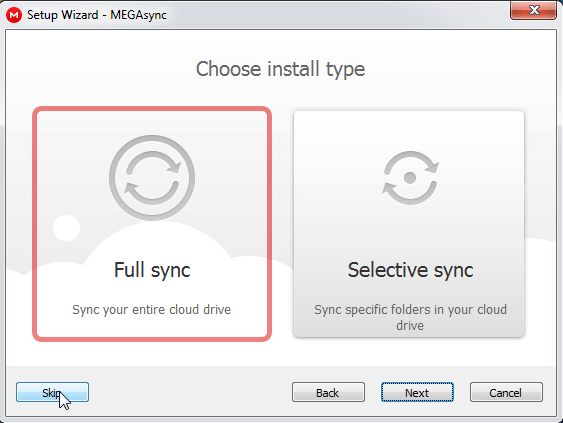Close the Setup Wizard window
This screenshot has height=423, width=563.
point(534,10)
